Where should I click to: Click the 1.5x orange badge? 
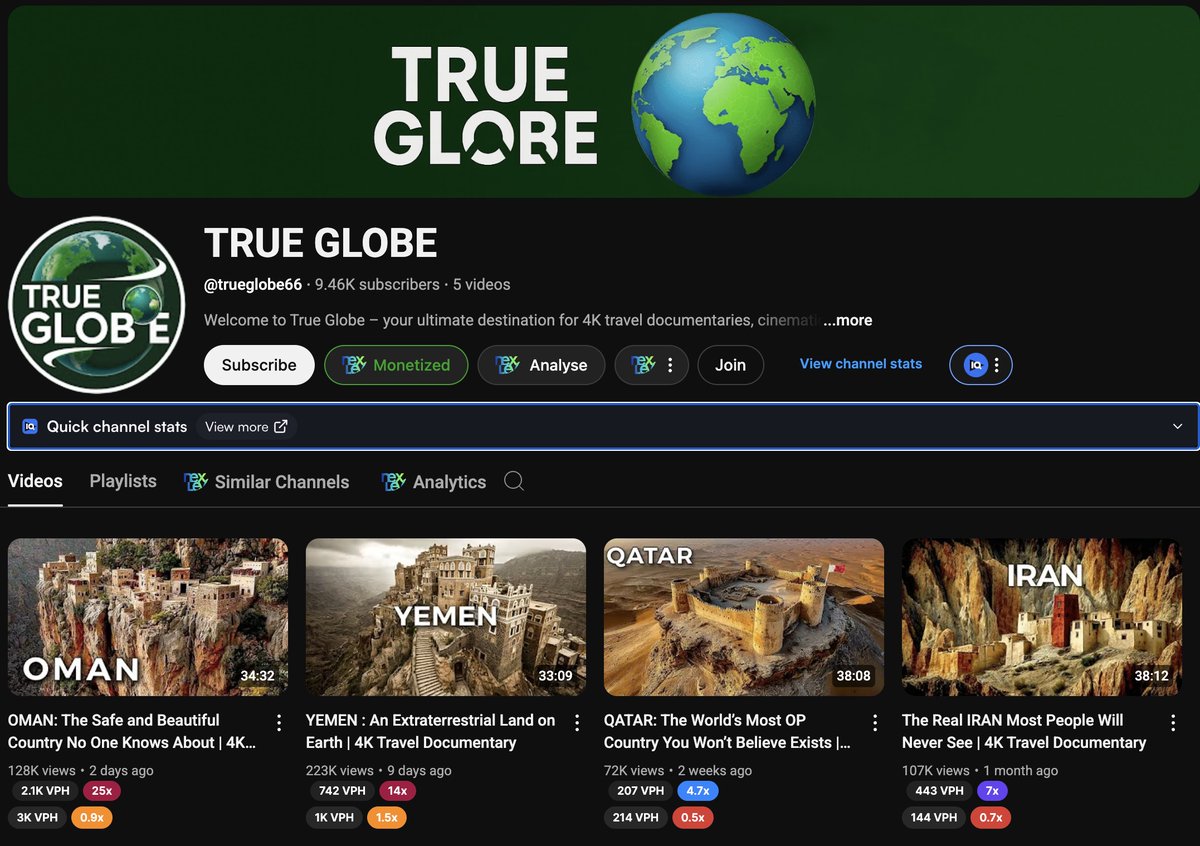[x=386, y=817]
